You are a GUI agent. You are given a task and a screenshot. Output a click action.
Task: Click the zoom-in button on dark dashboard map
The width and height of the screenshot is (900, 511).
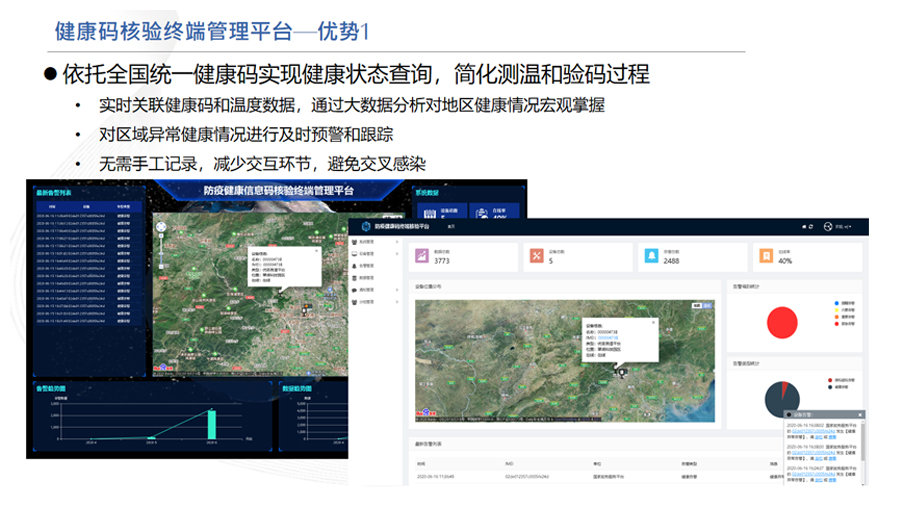tap(161, 236)
